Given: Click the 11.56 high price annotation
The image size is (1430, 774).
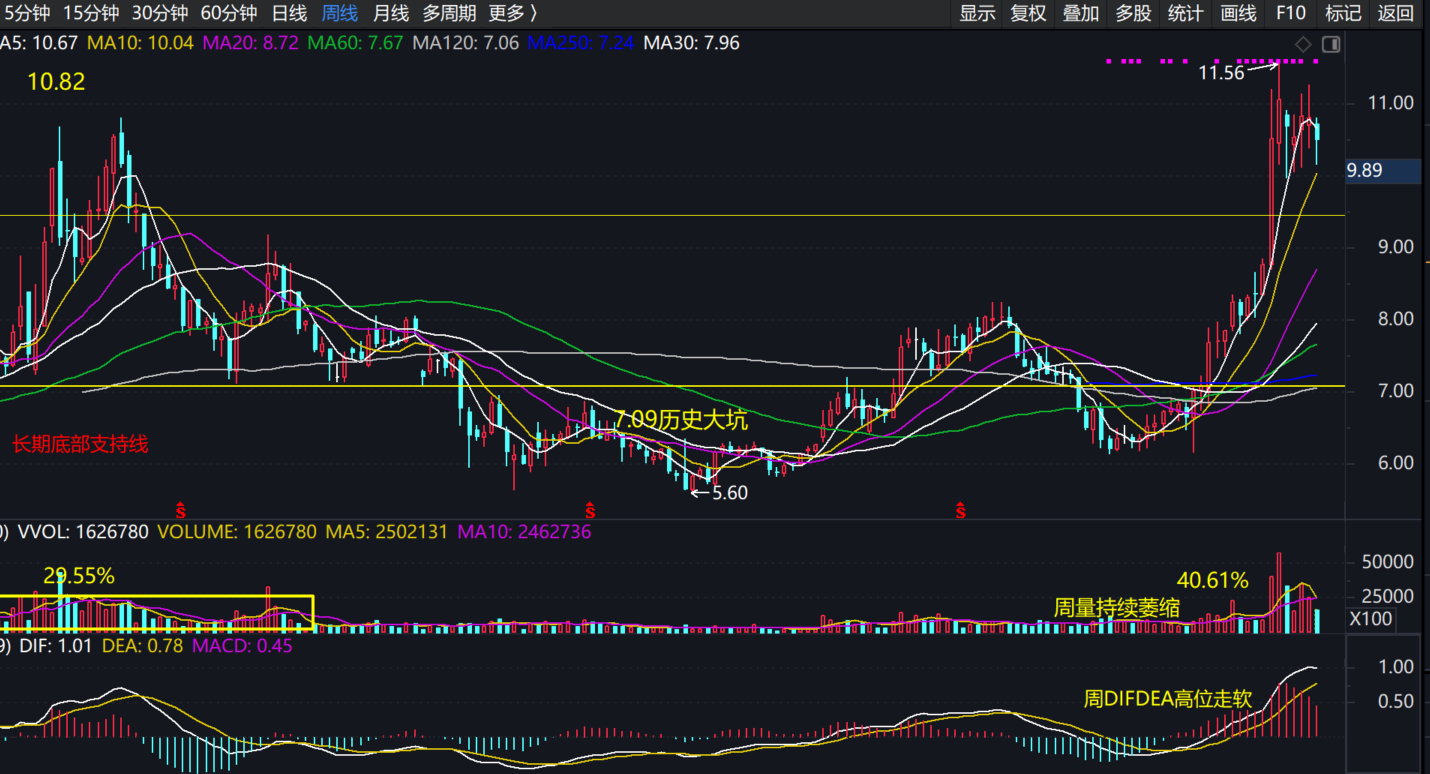Looking at the screenshot, I should [1221, 72].
